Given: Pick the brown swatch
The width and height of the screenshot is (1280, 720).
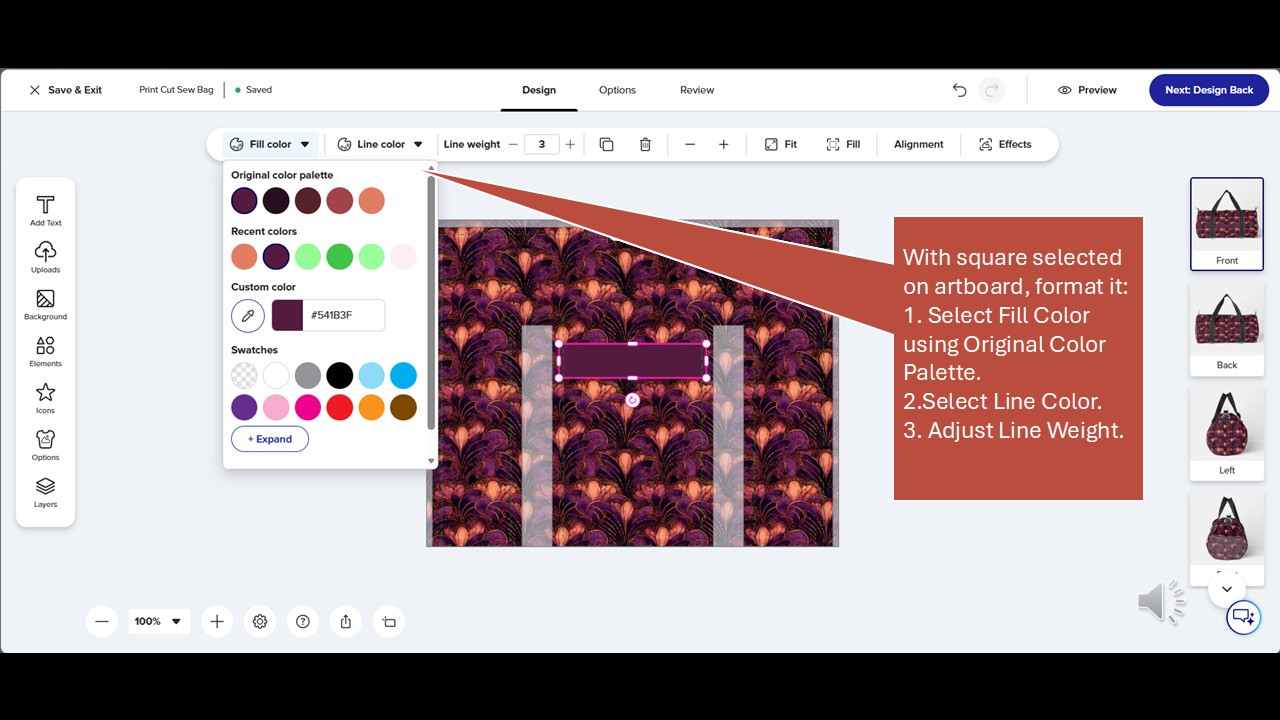Looking at the screenshot, I should (x=404, y=408).
